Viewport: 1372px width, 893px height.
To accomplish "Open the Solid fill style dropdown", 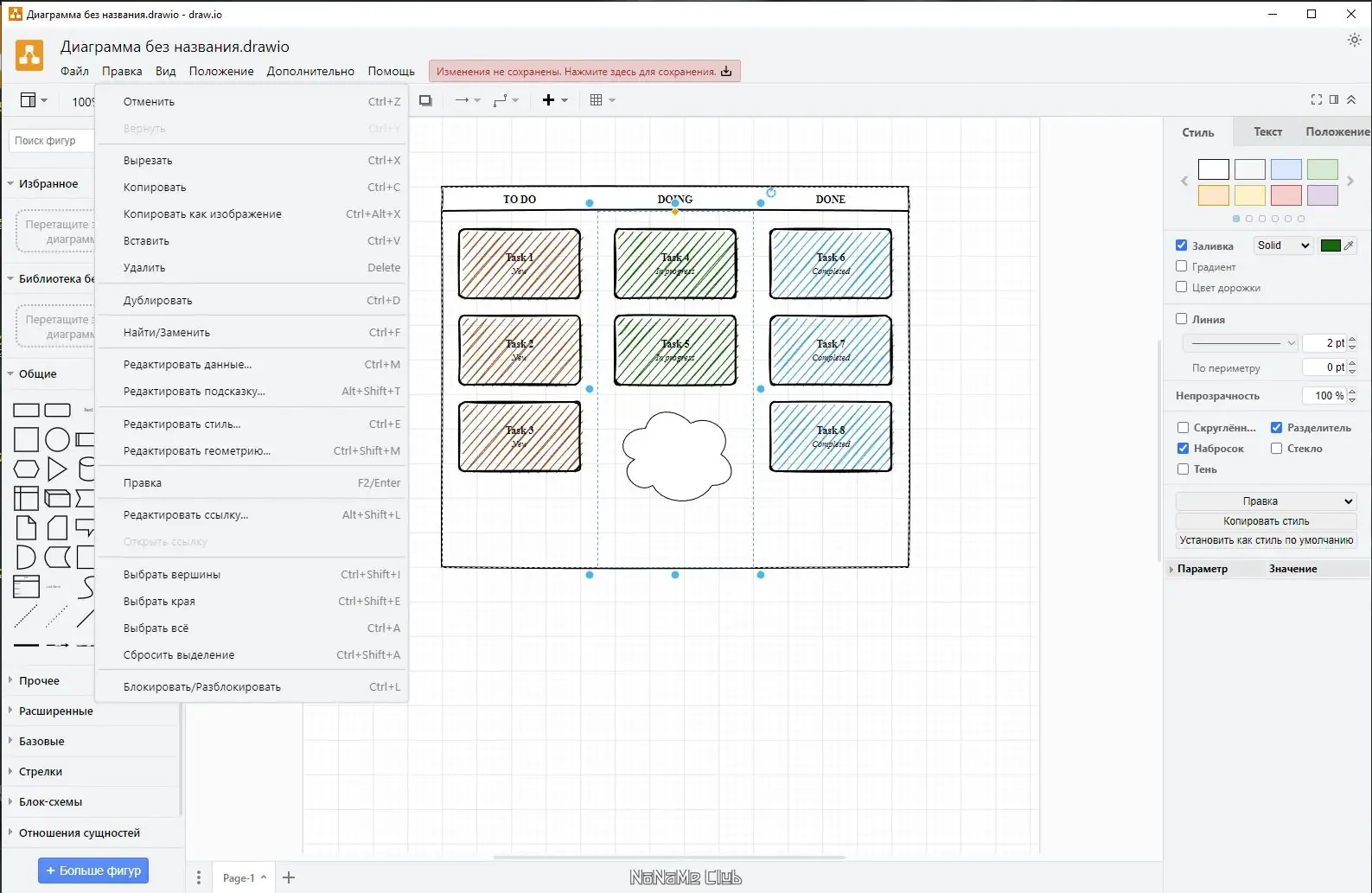I will point(1283,246).
